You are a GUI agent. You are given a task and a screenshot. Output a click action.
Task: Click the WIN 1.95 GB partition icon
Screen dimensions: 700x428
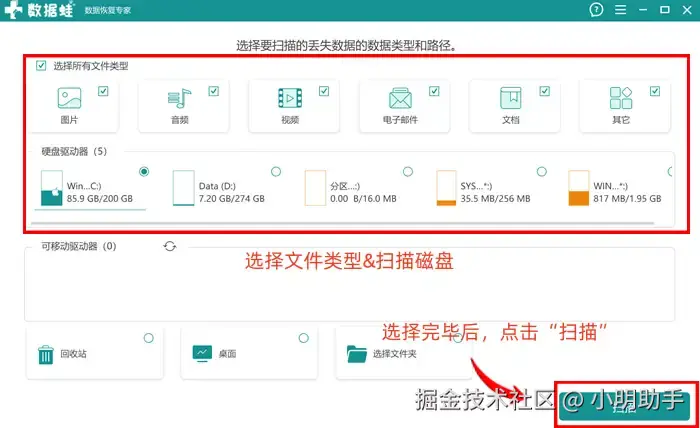(x=579, y=188)
